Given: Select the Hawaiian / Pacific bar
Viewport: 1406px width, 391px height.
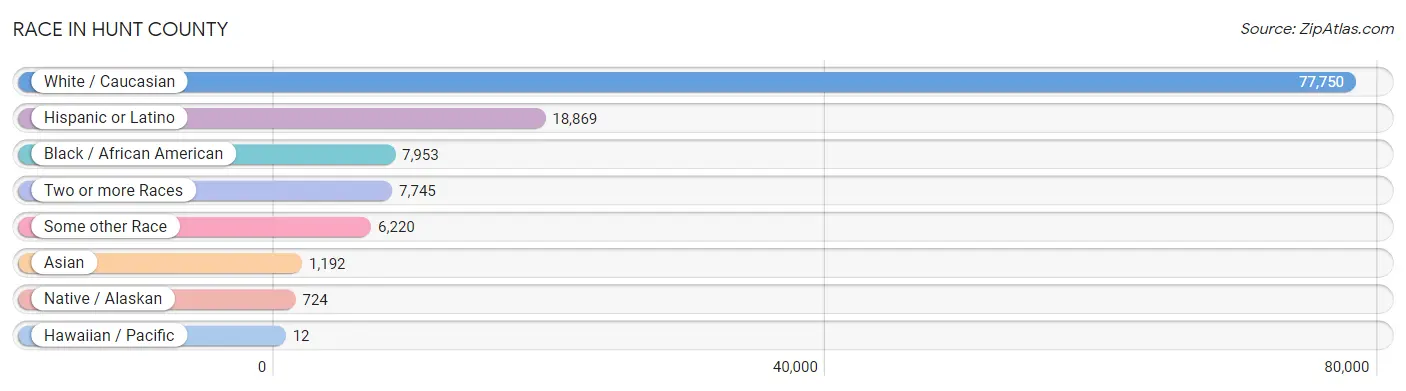Looking at the screenshot, I should 152,336.
